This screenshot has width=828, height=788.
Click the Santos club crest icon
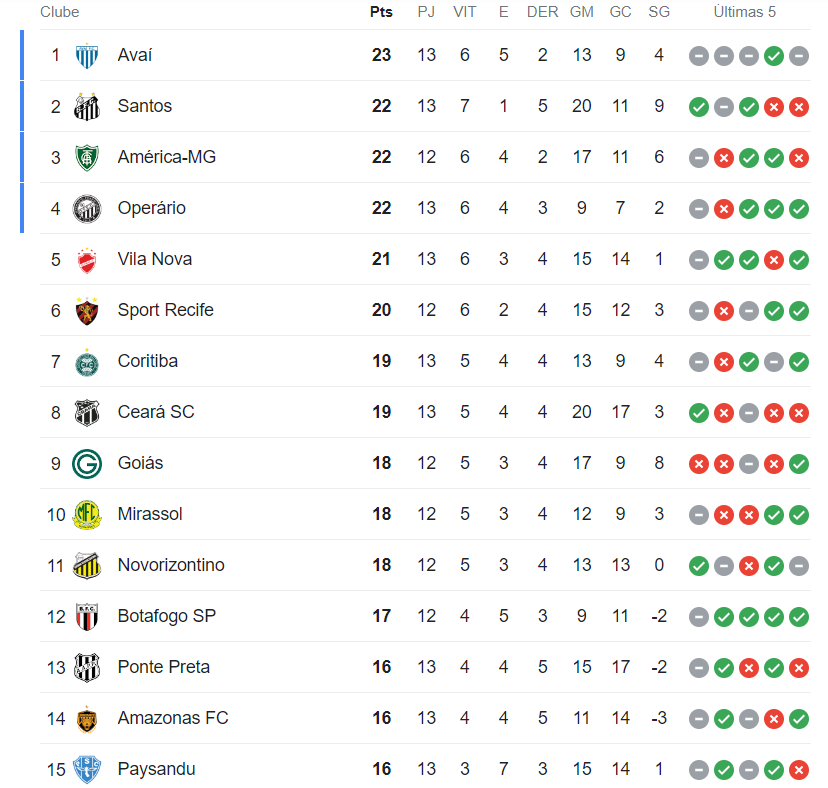(x=87, y=106)
